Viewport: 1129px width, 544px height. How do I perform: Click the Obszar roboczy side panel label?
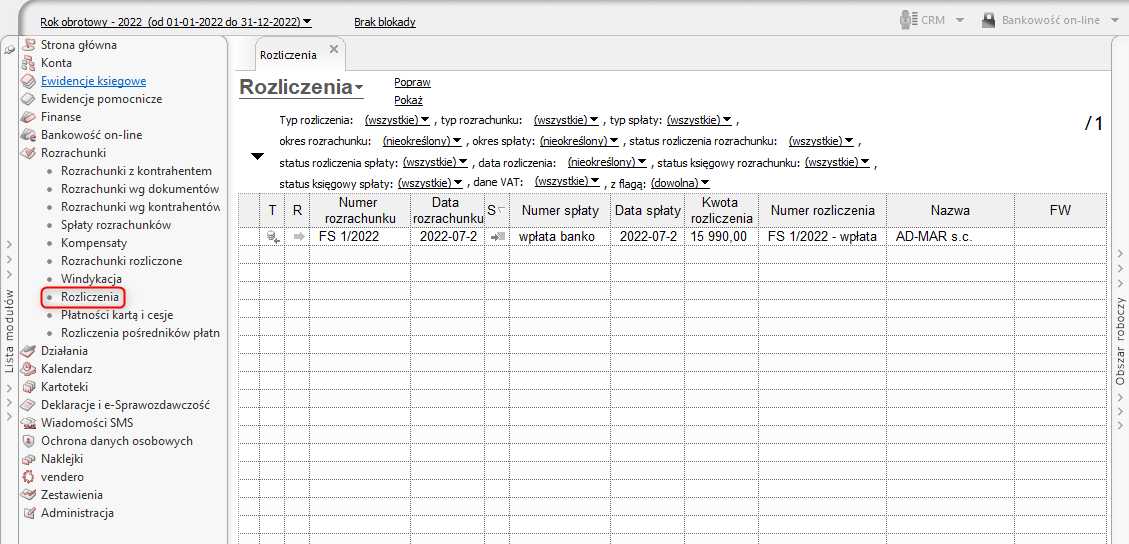tap(1120, 340)
